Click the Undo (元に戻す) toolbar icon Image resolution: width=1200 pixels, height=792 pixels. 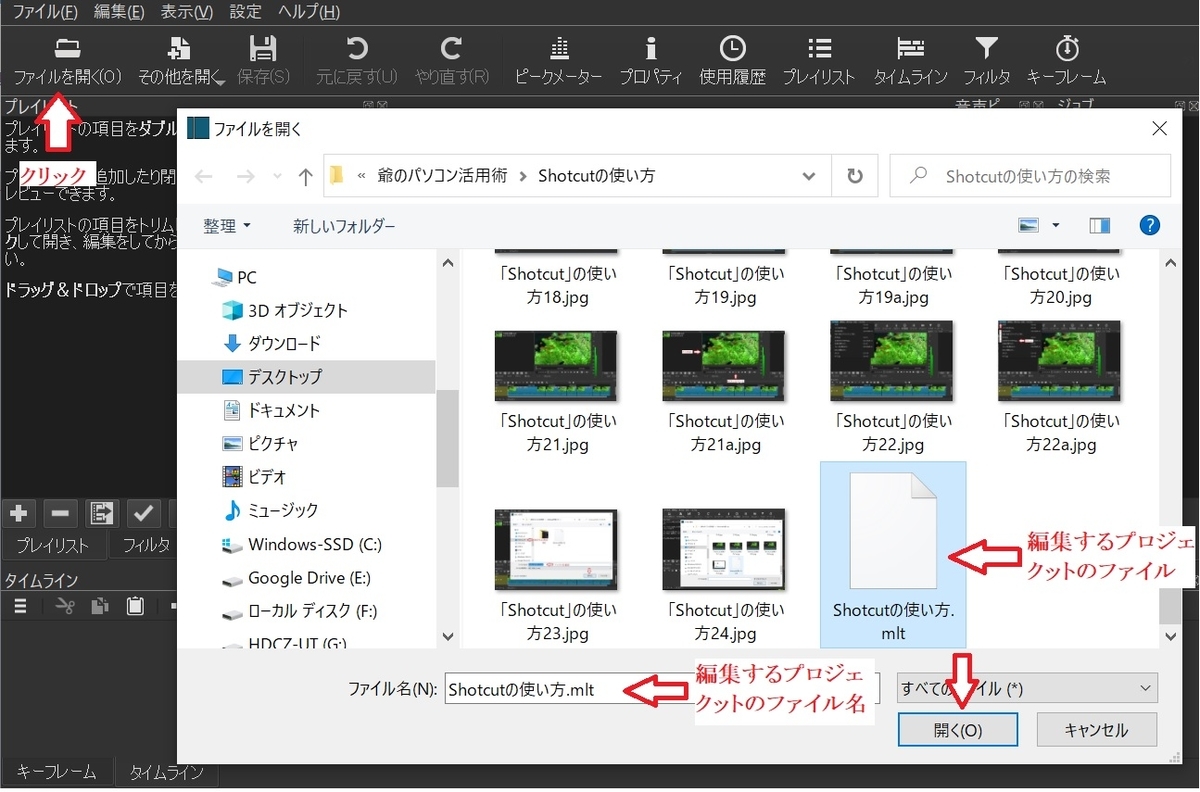pos(356,48)
